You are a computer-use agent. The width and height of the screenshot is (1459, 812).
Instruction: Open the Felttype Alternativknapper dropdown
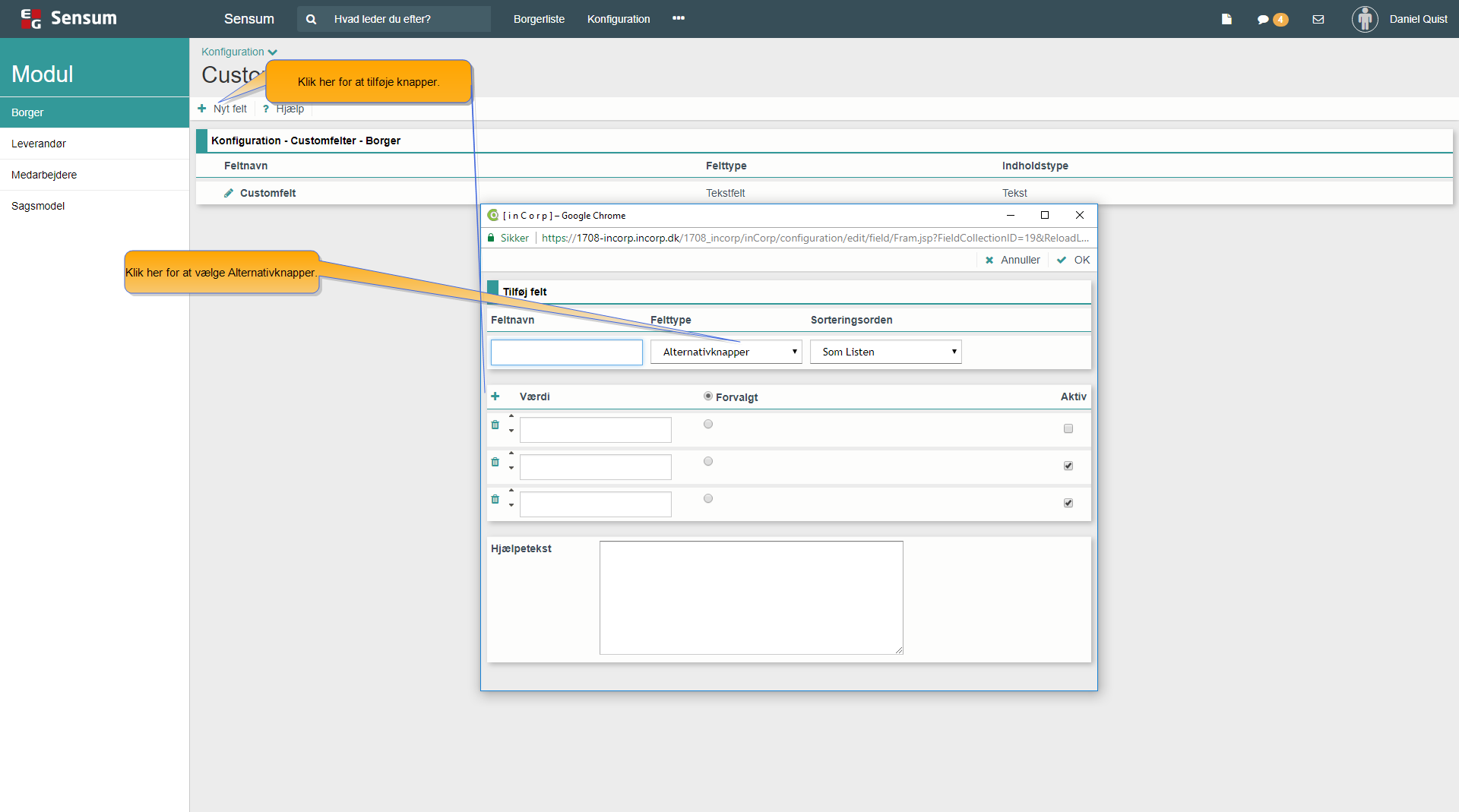pos(726,352)
